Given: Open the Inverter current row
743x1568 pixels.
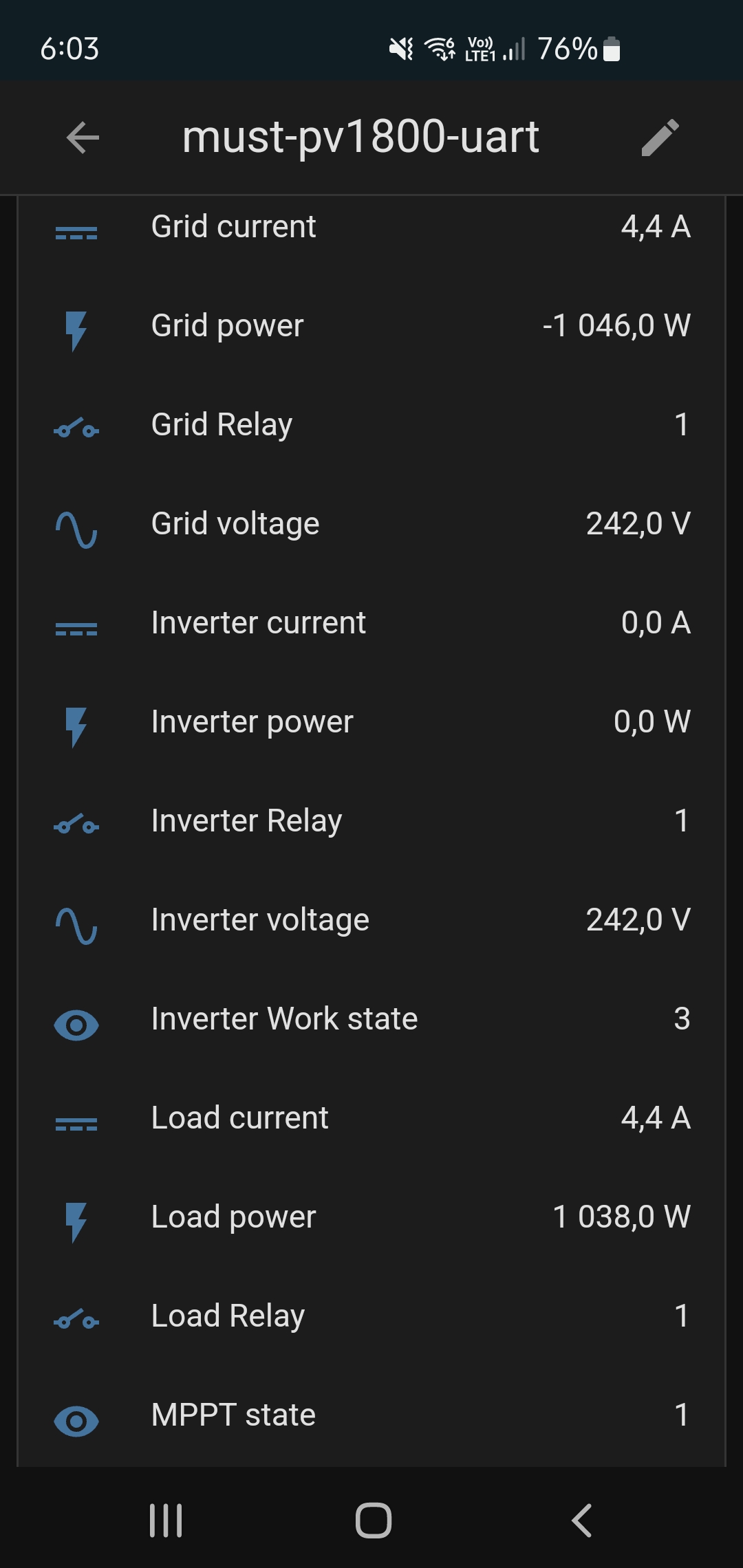Looking at the screenshot, I should pyautogui.click(x=371, y=623).
